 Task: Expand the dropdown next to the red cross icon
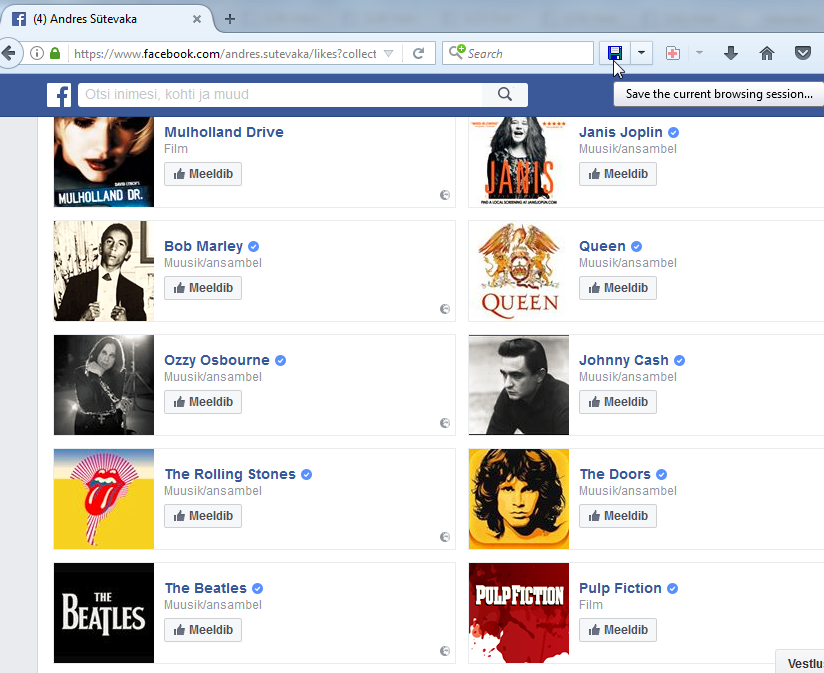[x=699, y=53]
